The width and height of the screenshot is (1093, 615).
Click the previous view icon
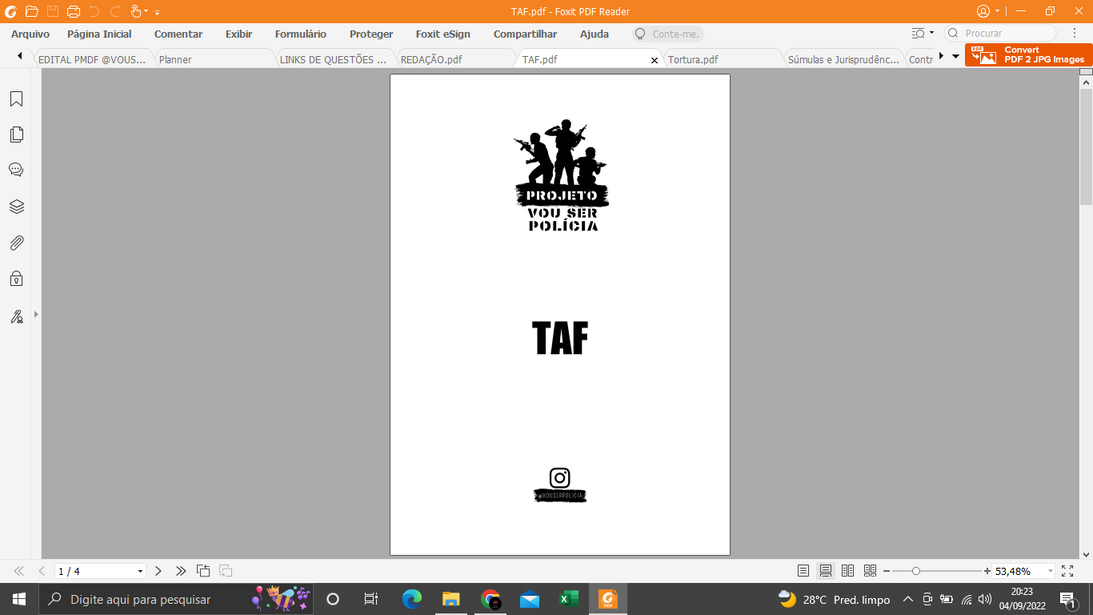click(x=203, y=571)
